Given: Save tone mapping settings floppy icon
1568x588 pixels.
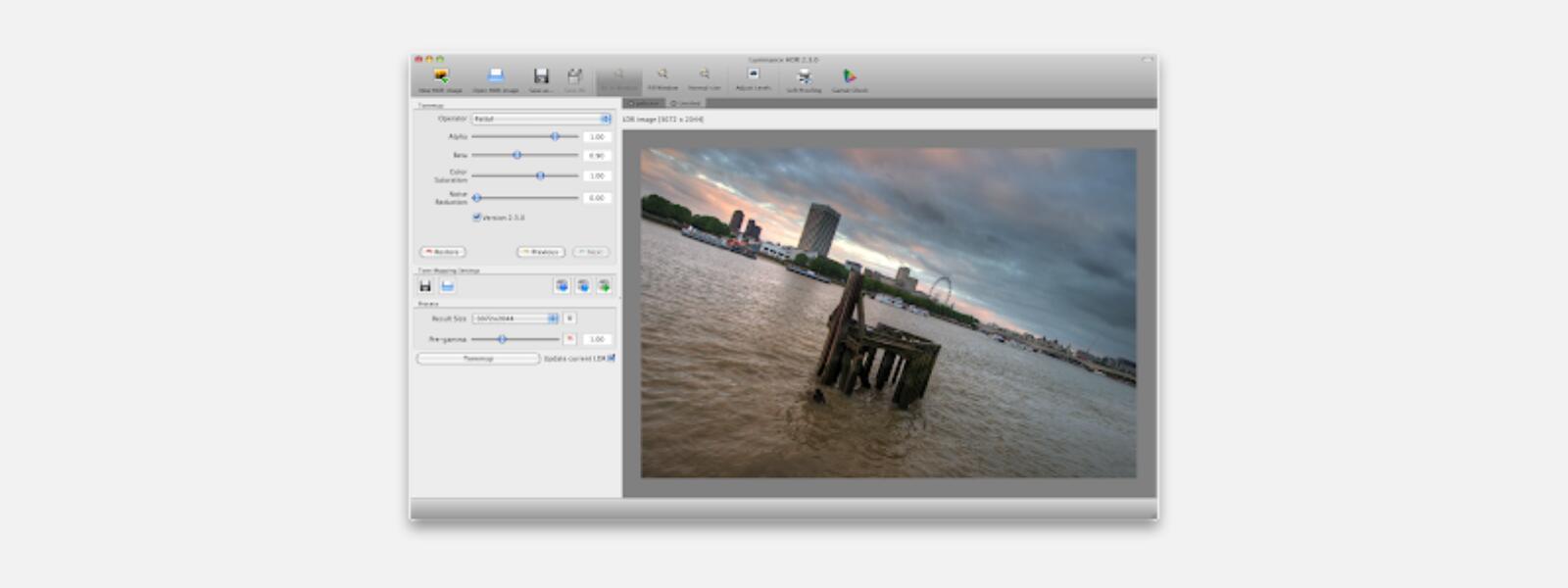Looking at the screenshot, I should tap(425, 286).
